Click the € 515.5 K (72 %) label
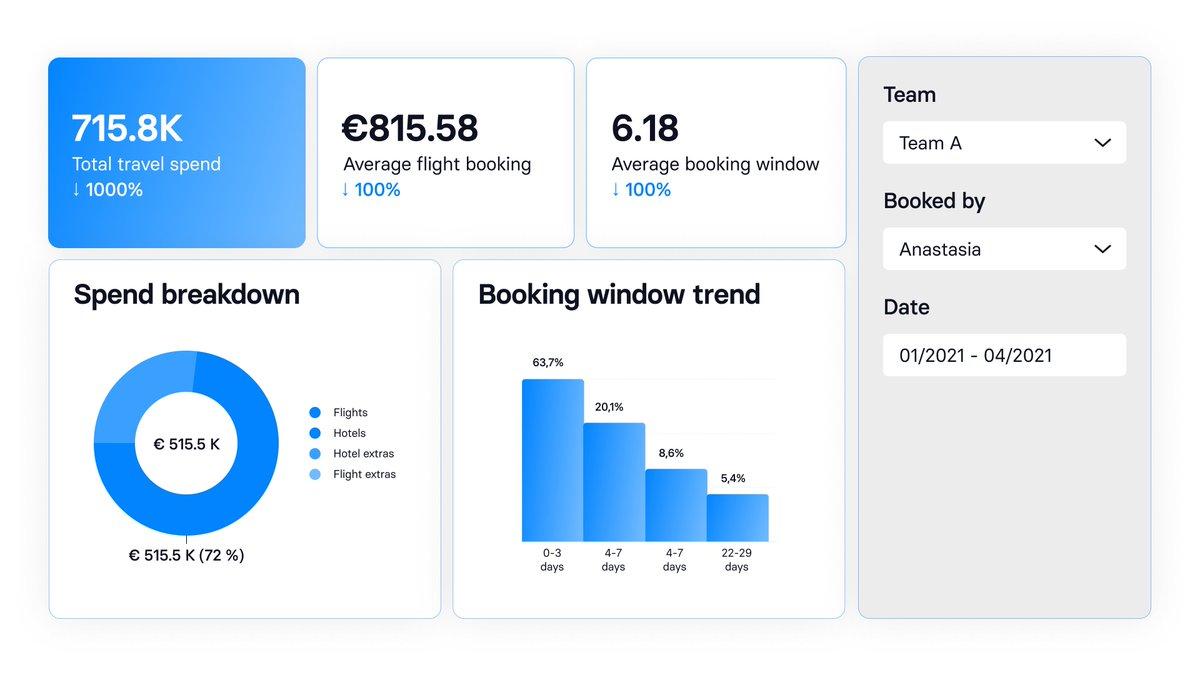 pos(187,555)
